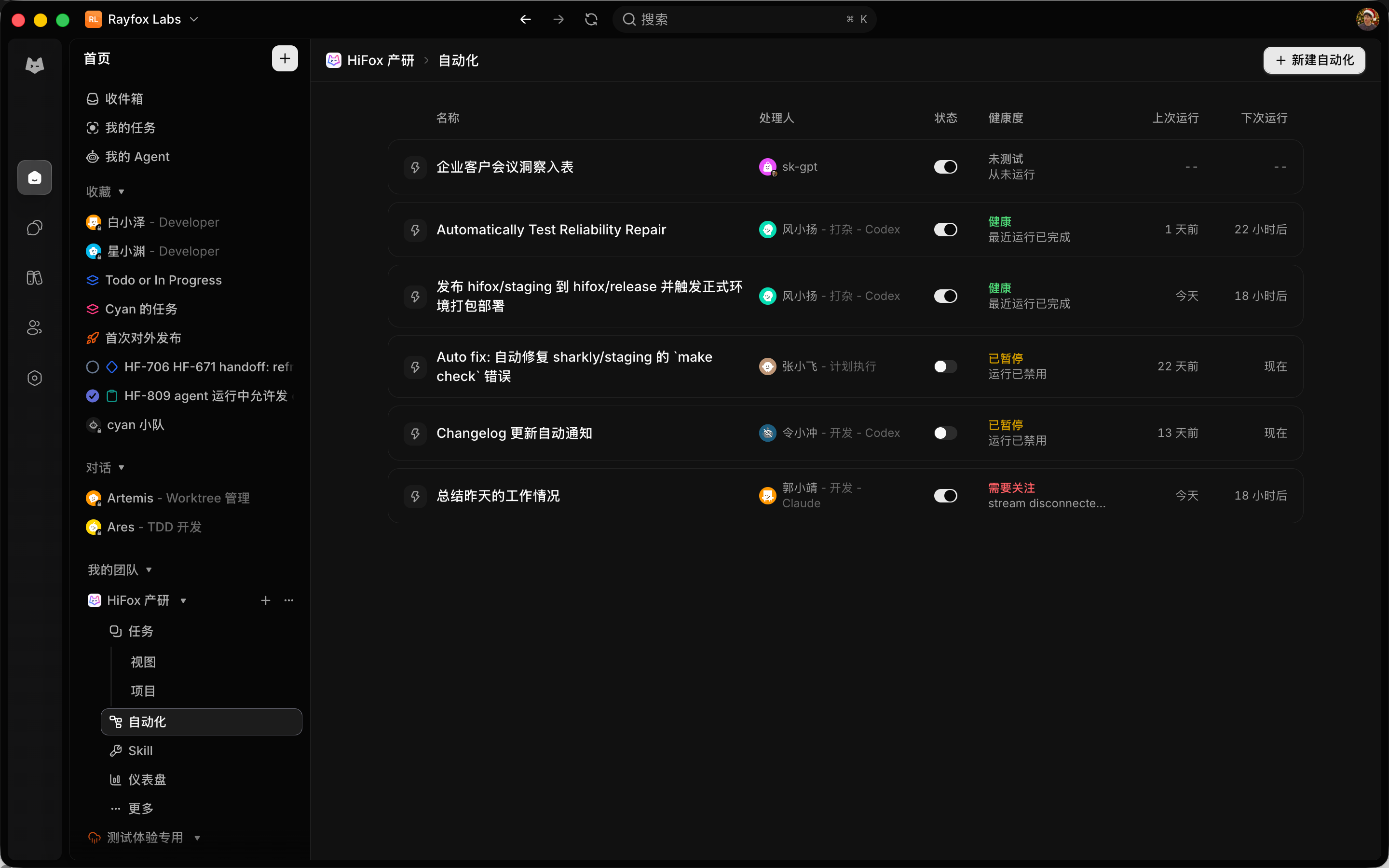Viewport: 1389px width, 868px height.
Task: Click the Rayfox Labs RL workspace badge
Action: coord(93,19)
